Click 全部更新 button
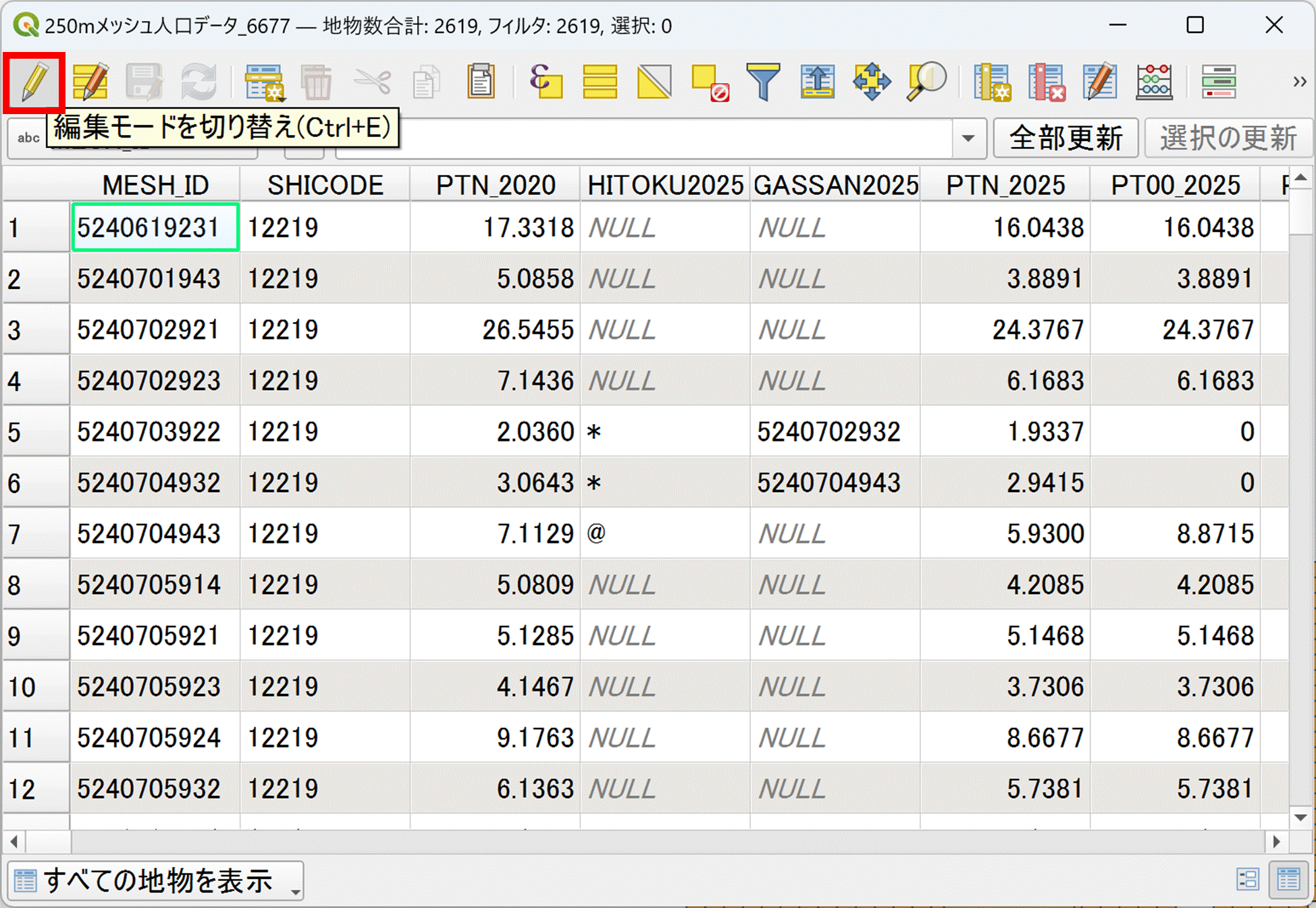 tap(1065, 138)
